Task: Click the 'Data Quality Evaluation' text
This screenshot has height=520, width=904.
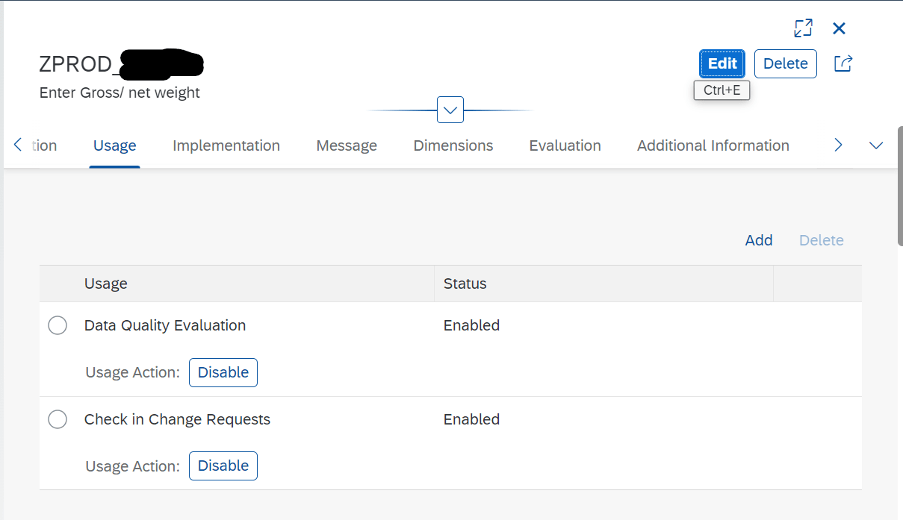Action: (x=165, y=325)
